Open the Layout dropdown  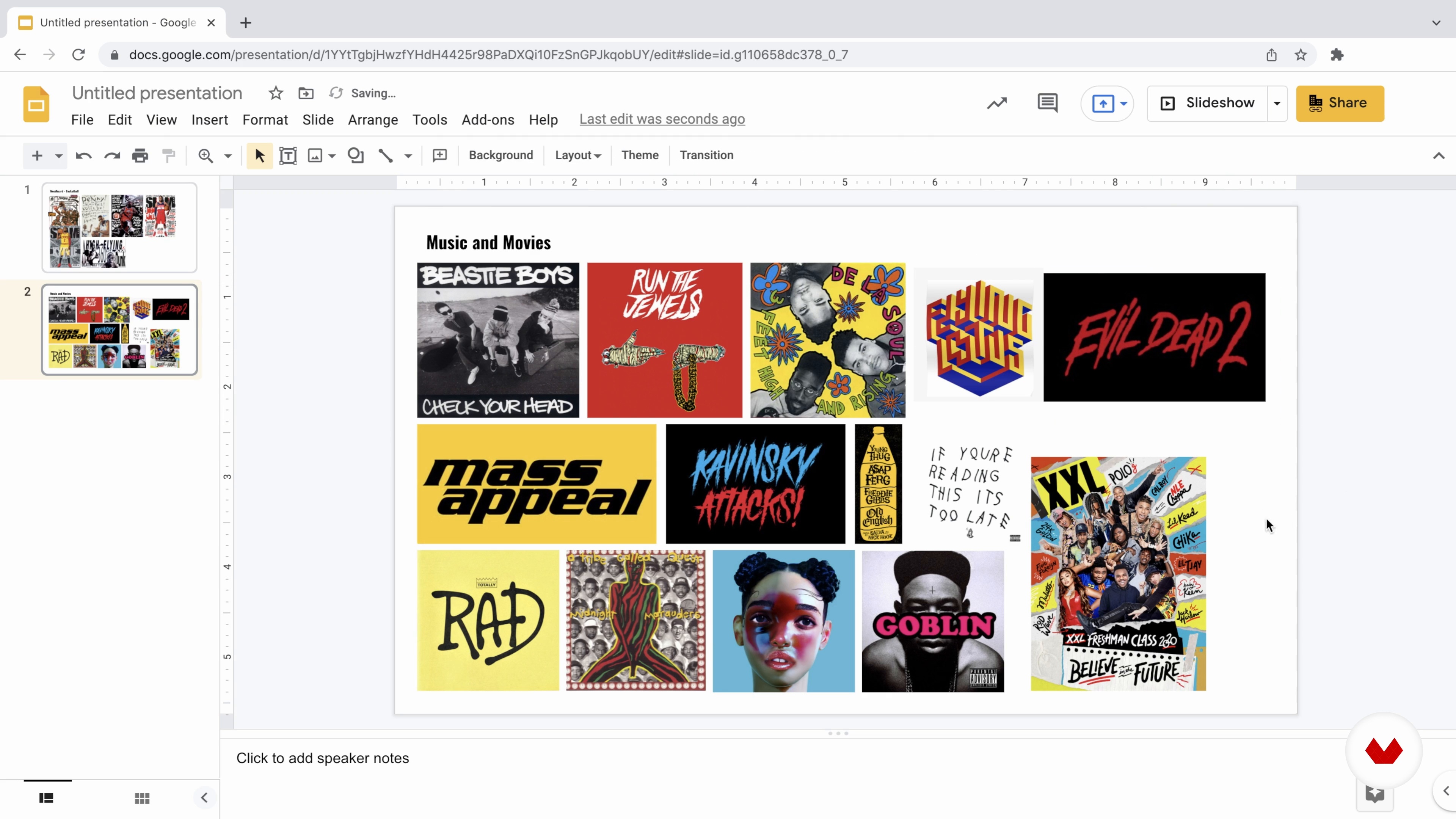coord(577,155)
